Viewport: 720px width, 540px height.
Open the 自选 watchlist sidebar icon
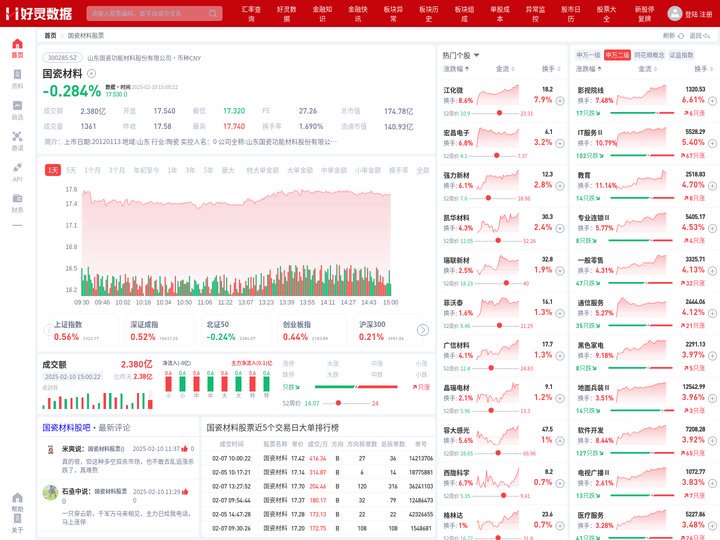[17, 110]
